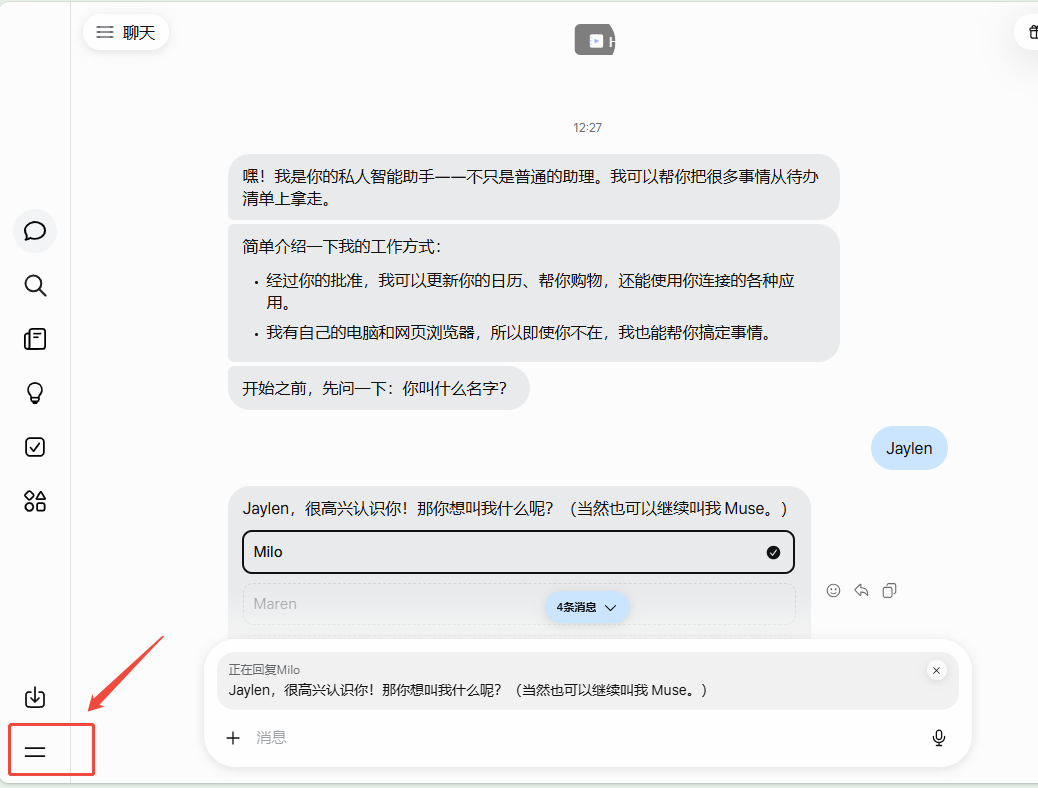This screenshot has height=788, width=1038.
Task: Open the notebook icon in sidebar
Action: click(x=34, y=339)
